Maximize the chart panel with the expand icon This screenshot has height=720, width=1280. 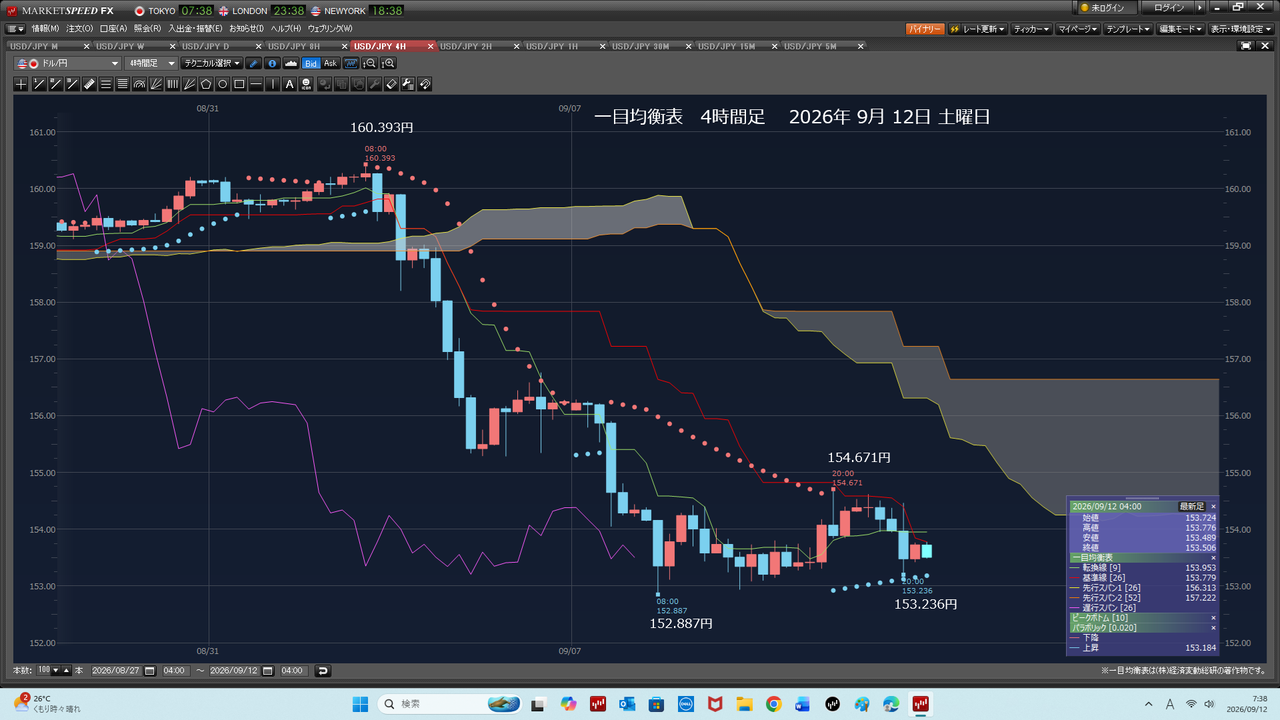1245,46
